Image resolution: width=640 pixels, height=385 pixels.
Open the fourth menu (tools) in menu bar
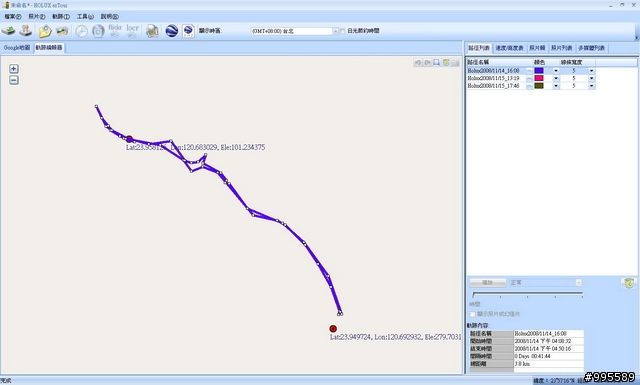pyautogui.click(x=85, y=17)
